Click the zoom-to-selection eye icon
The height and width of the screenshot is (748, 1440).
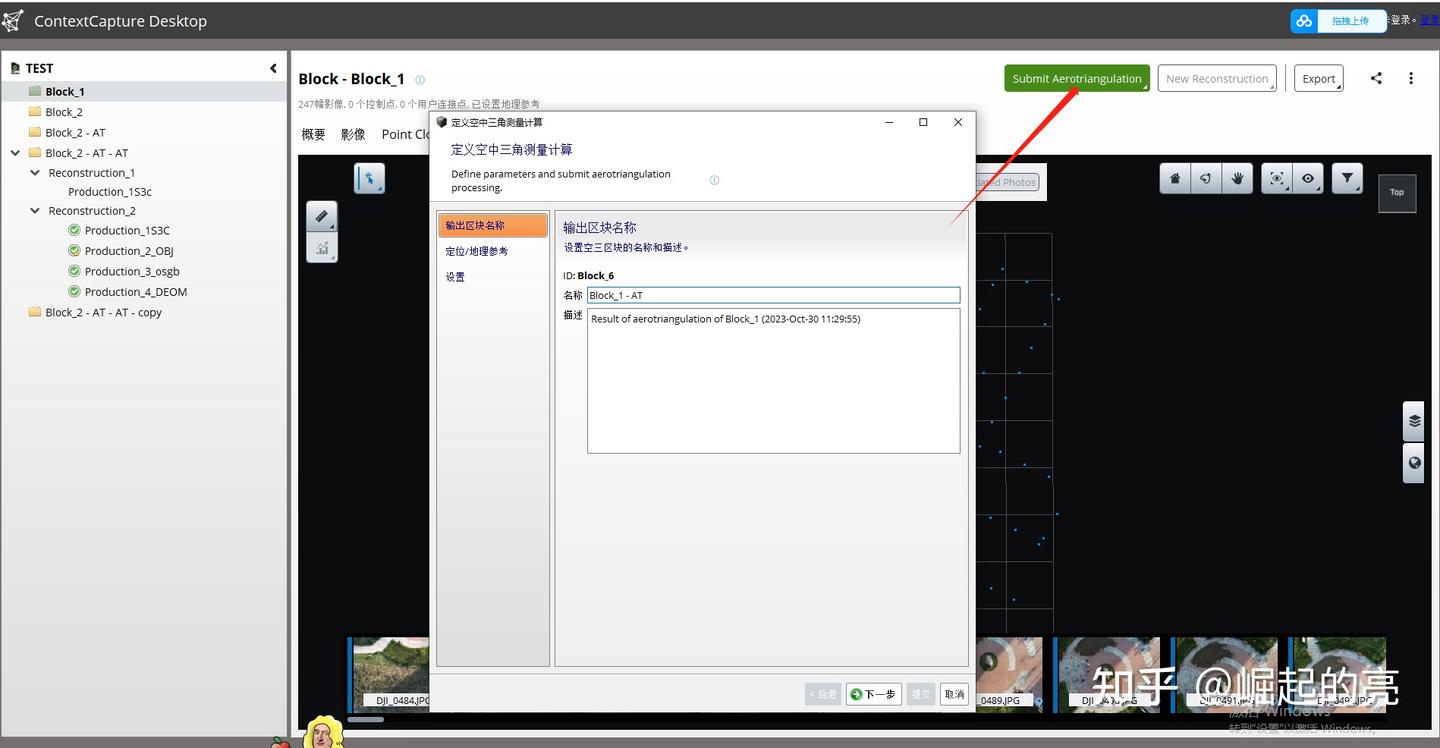tap(1276, 178)
